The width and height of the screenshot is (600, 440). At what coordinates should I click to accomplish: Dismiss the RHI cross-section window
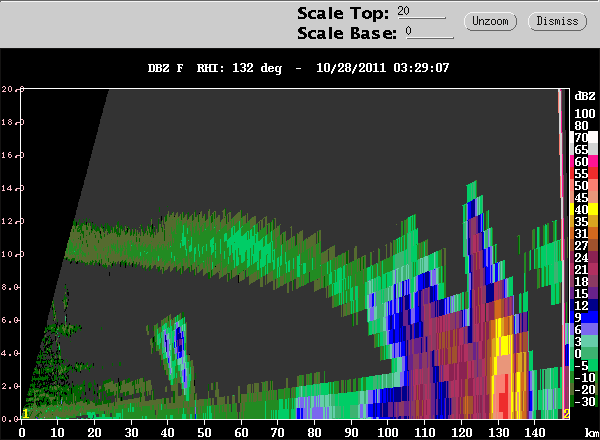point(557,21)
